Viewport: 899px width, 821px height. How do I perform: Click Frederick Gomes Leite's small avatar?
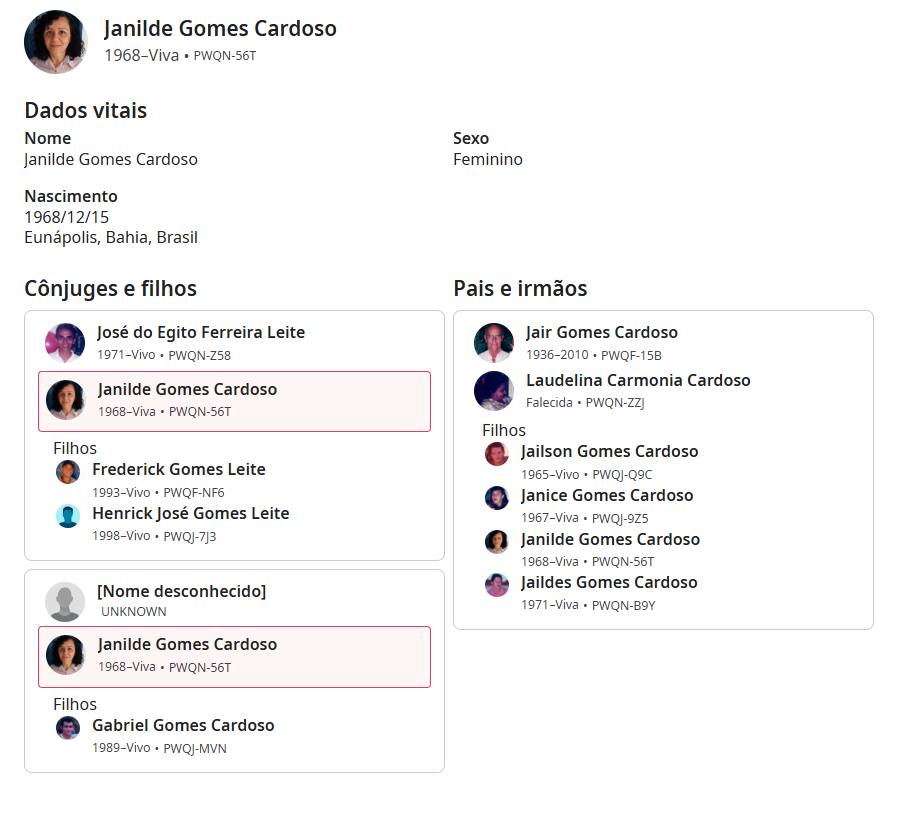[x=68, y=472]
